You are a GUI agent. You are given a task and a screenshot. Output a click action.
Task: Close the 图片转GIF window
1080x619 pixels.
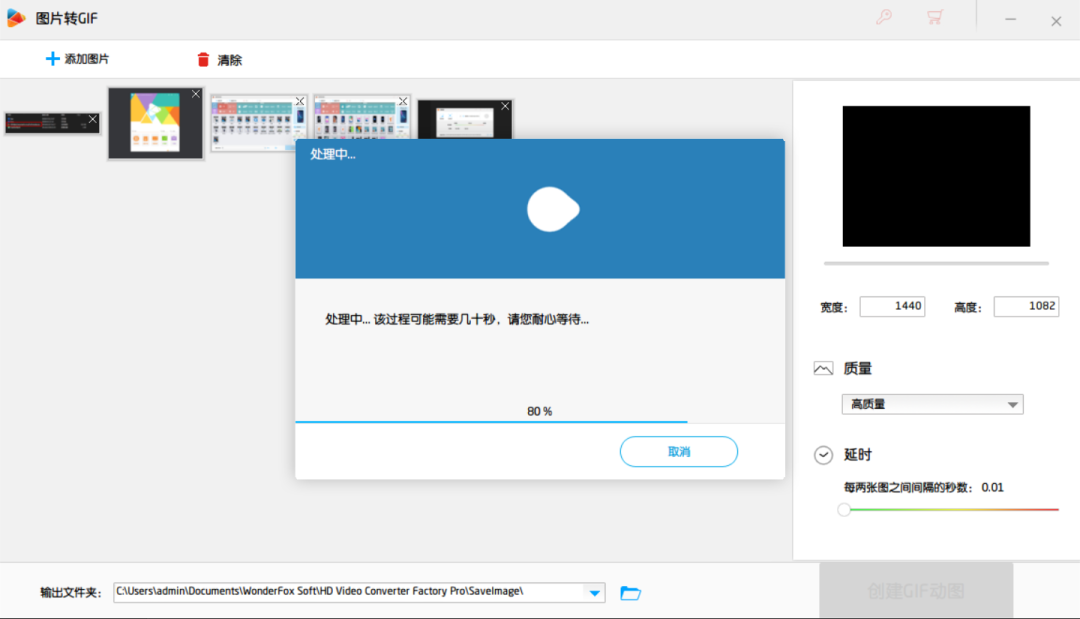pyautogui.click(x=1056, y=21)
